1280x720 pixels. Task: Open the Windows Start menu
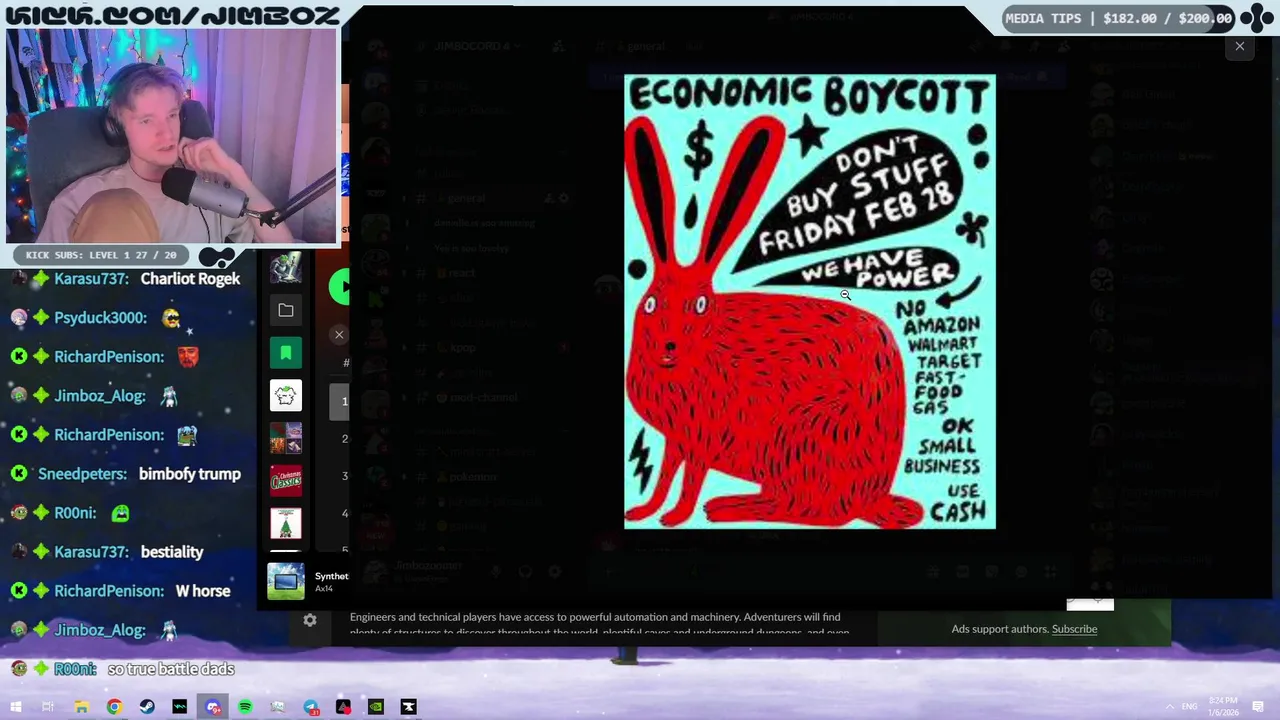(x=16, y=707)
